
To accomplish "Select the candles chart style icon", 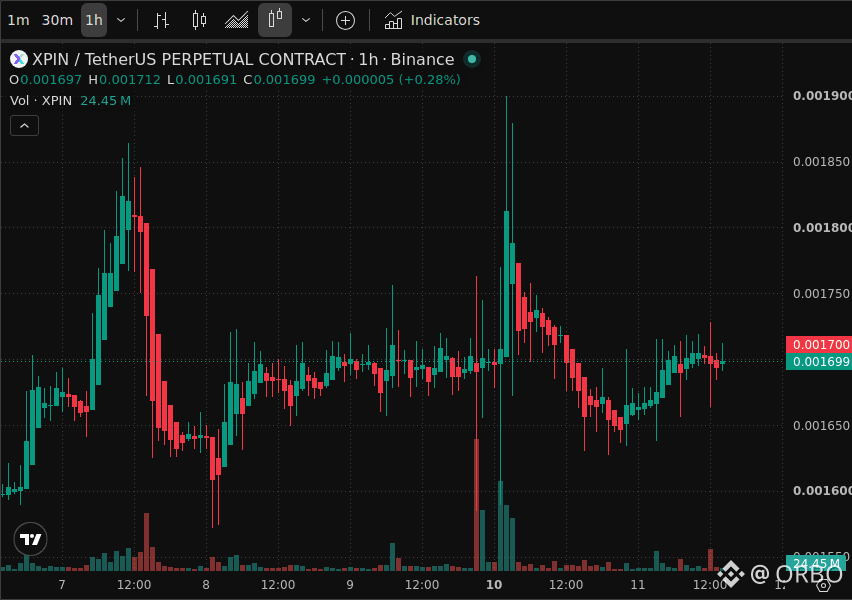I will [x=199, y=20].
